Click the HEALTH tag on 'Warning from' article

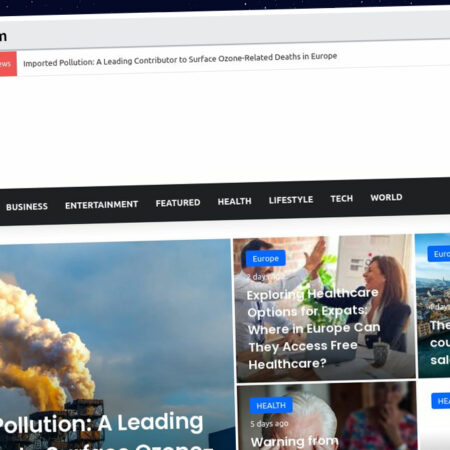[271, 405]
